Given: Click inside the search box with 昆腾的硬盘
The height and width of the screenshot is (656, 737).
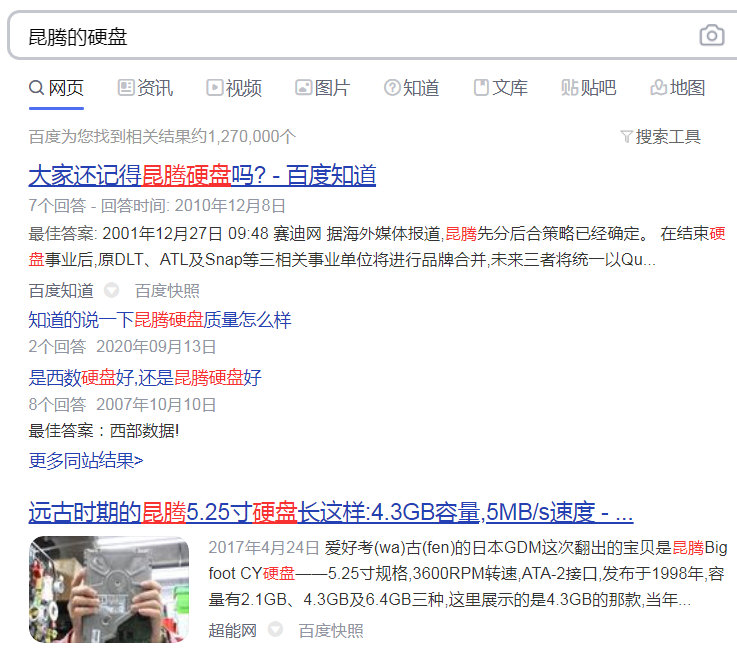Looking at the screenshot, I should coord(350,37).
